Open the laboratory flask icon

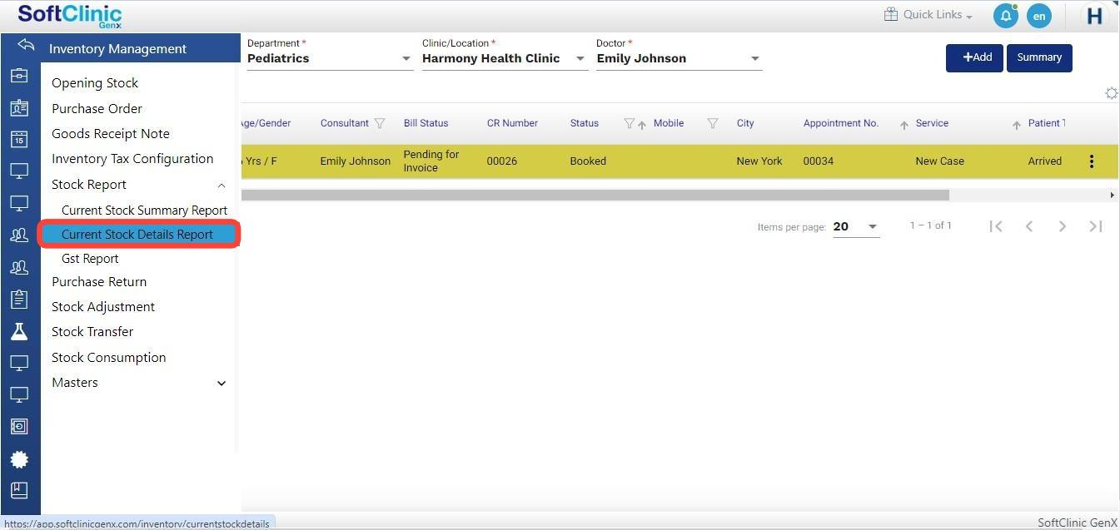point(19,331)
